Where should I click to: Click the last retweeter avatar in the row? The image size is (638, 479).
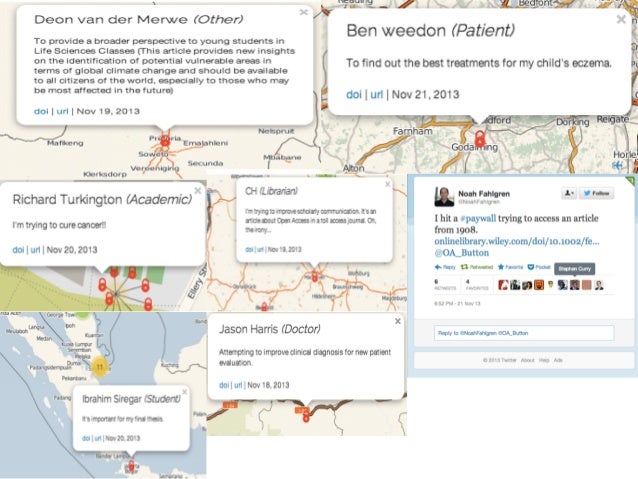click(x=599, y=285)
